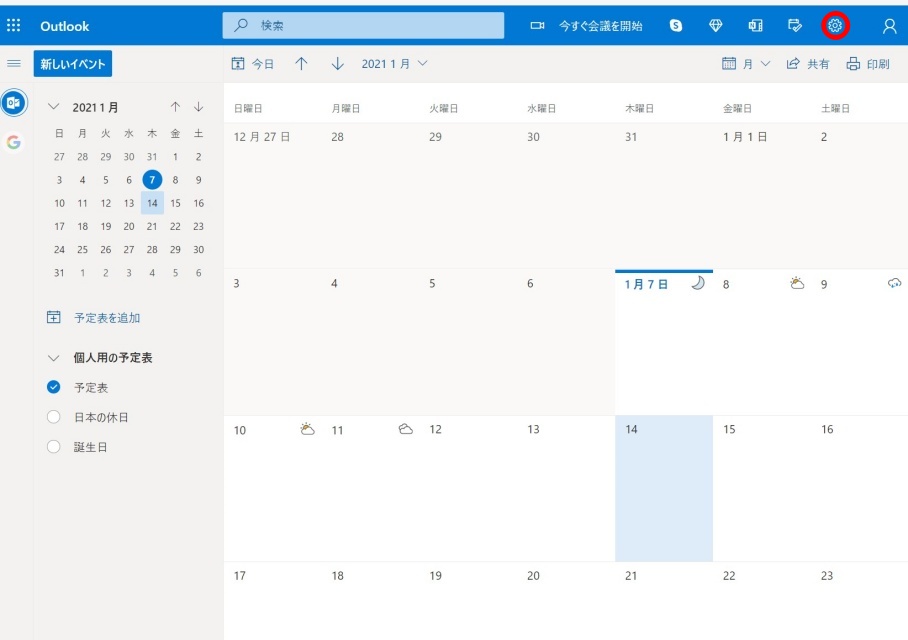Expand the 2021 1月 month picker dropdown

click(394, 64)
